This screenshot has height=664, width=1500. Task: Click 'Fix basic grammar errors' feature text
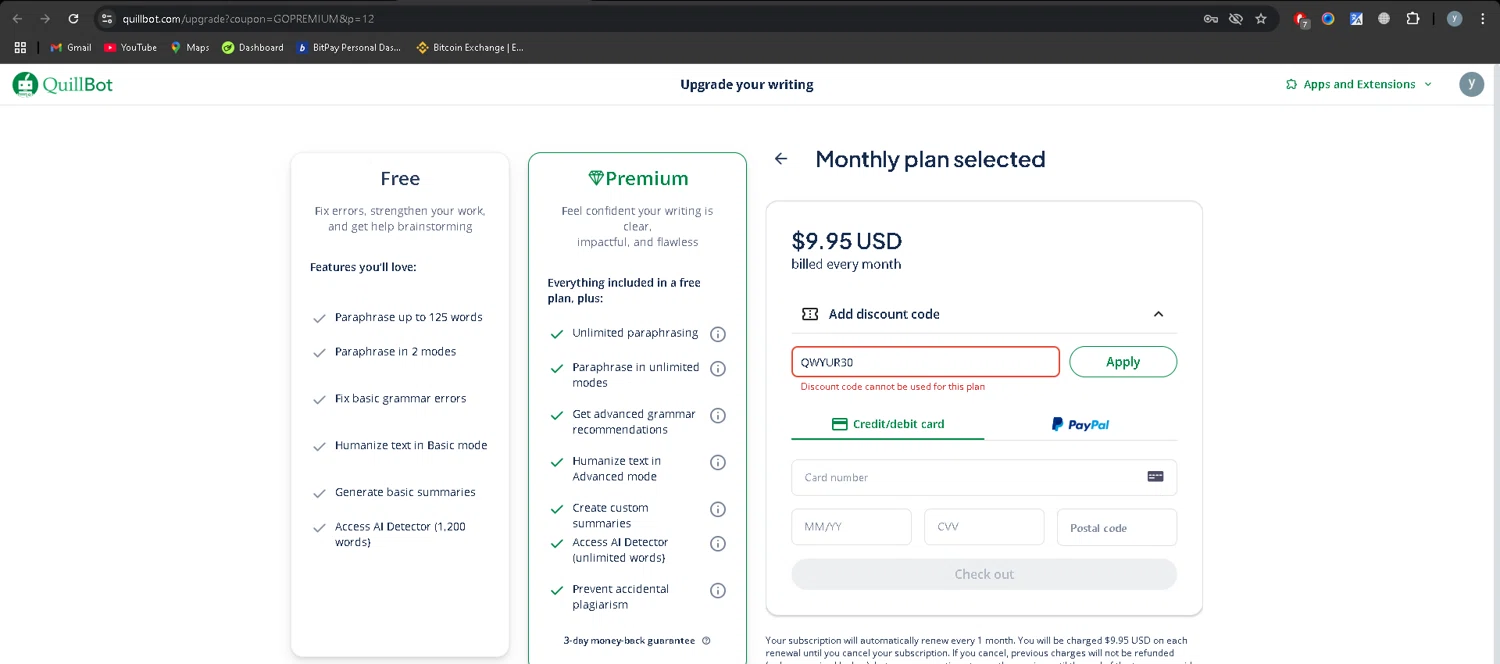pyautogui.click(x=400, y=398)
